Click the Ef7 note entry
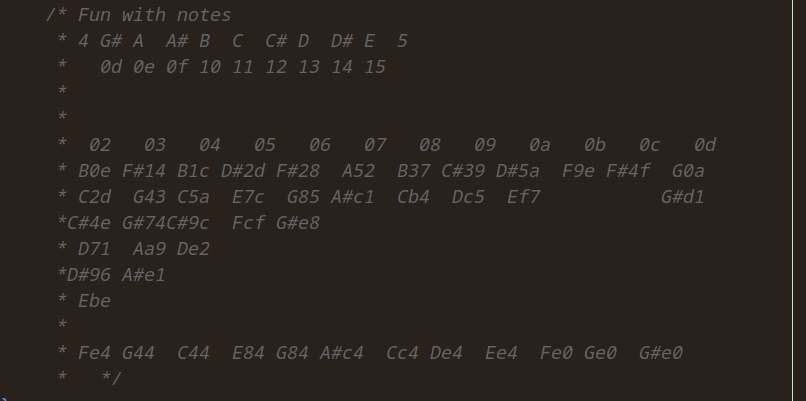The height and width of the screenshot is (401, 806). (523, 197)
